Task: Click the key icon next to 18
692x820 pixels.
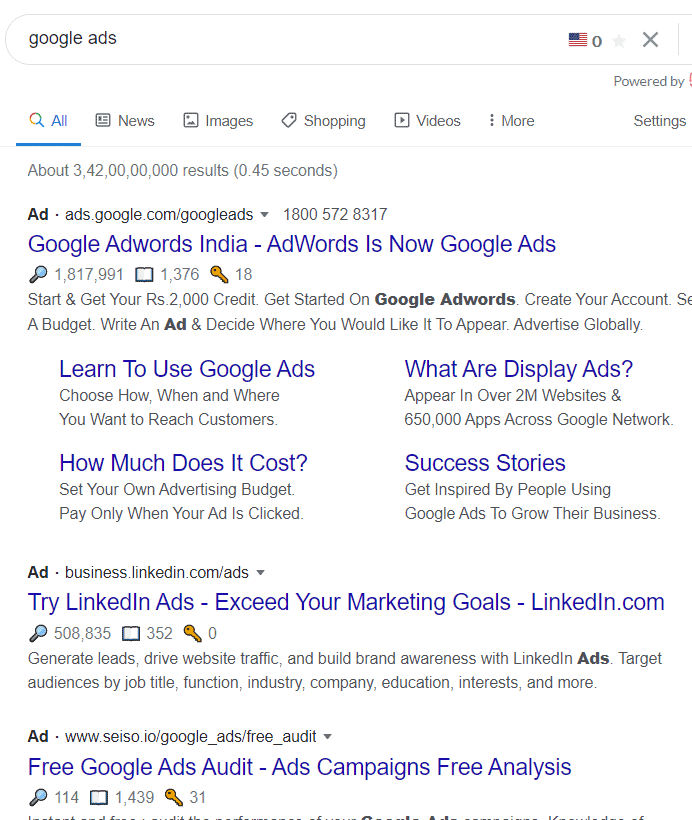Action: point(219,274)
